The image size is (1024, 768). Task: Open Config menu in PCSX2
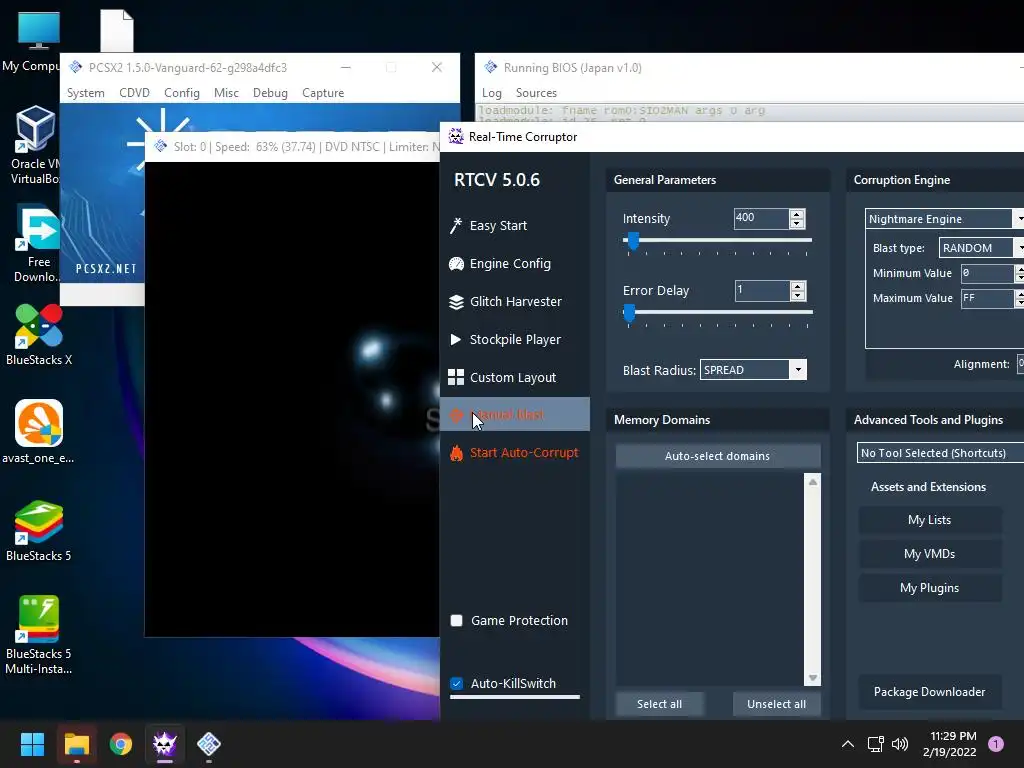pyautogui.click(x=182, y=93)
